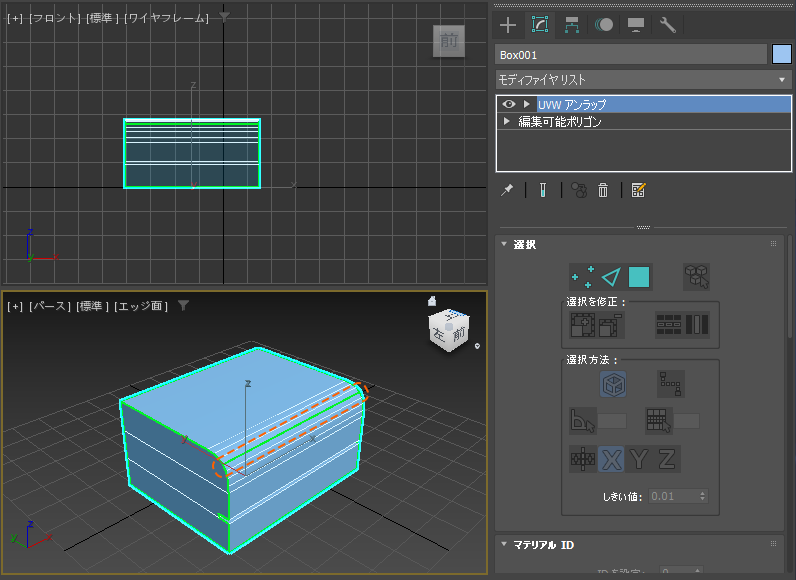Toggle Mirror Selection symmetry icon
The height and width of the screenshot is (580, 796).
(583, 459)
